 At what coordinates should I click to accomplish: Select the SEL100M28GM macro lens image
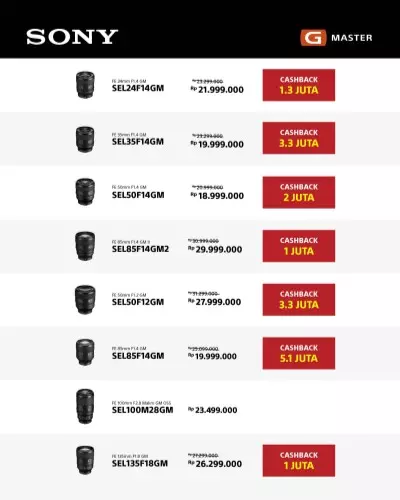point(85,406)
